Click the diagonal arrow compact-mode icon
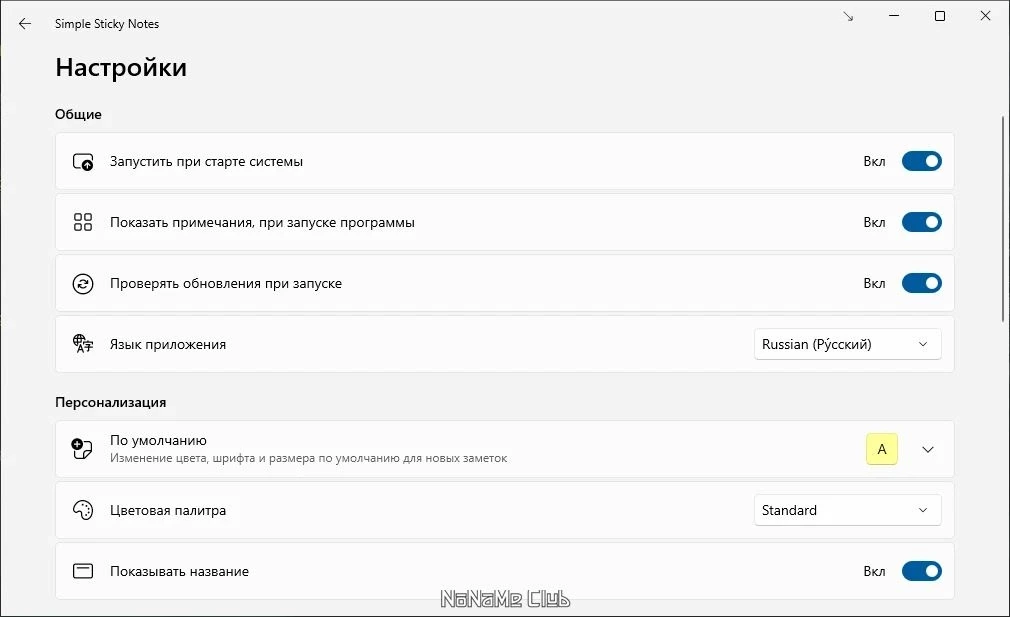Image resolution: width=1010 pixels, height=617 pixels. click(x=848, y=16)
